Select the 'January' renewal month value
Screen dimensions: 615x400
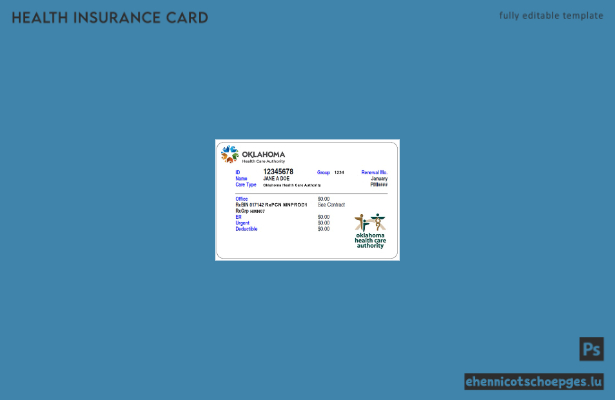pyautogui.click(x=379, y=178)
